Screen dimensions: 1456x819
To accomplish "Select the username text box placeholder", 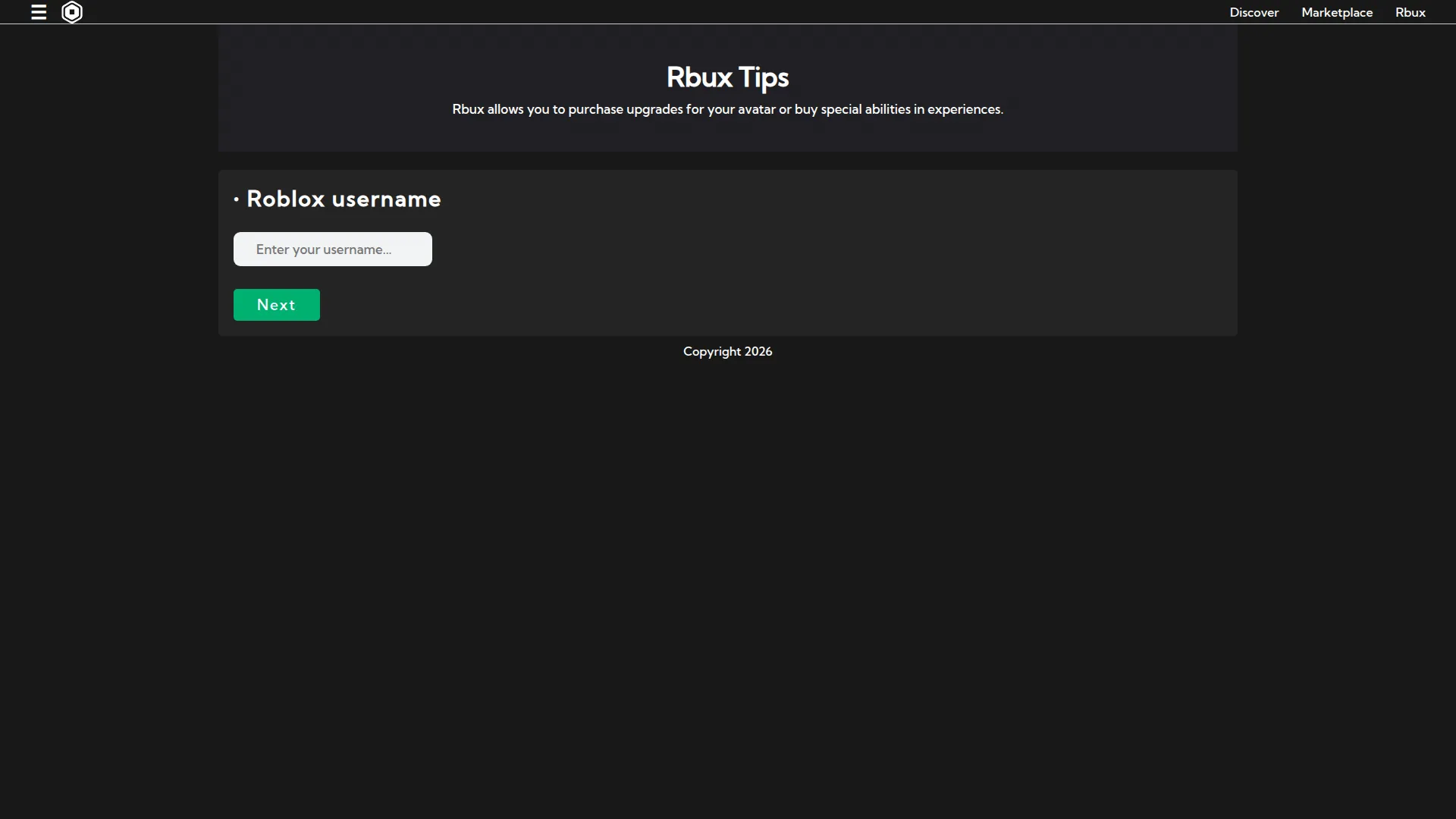I will coord(324,249).
